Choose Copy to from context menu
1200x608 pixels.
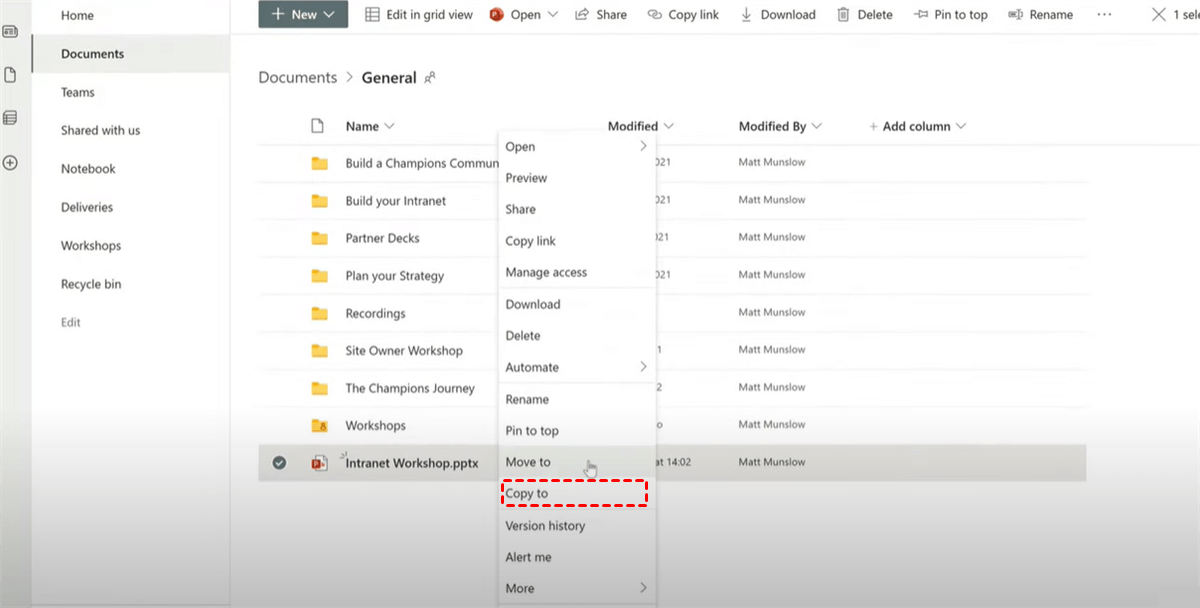pyautogui.click(x=526, y=494)
